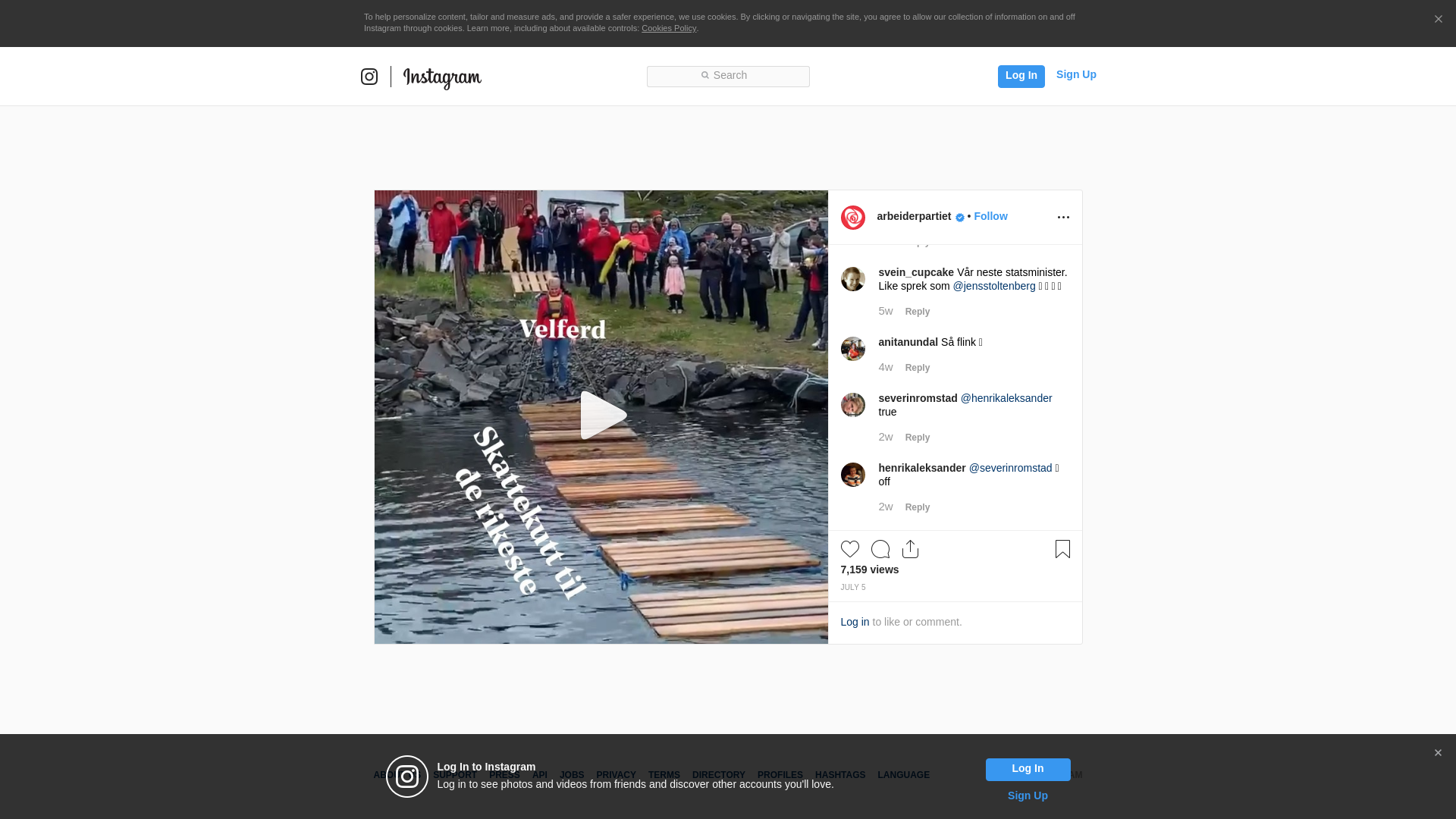Open severinromstad username link
Image resolution: width=1456 pixels, height=819 pixels.
(918, 398)
